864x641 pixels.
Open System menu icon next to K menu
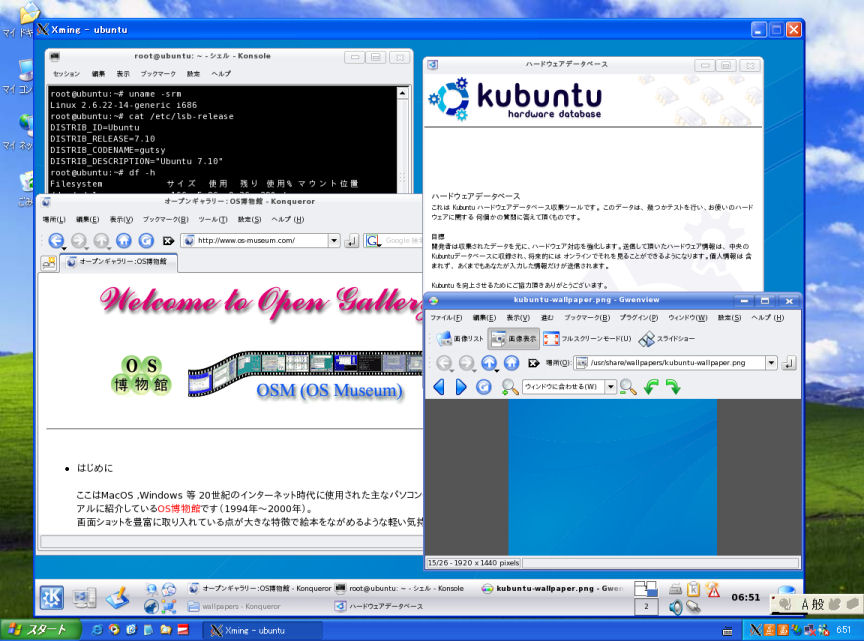click(x=84, y=597)
